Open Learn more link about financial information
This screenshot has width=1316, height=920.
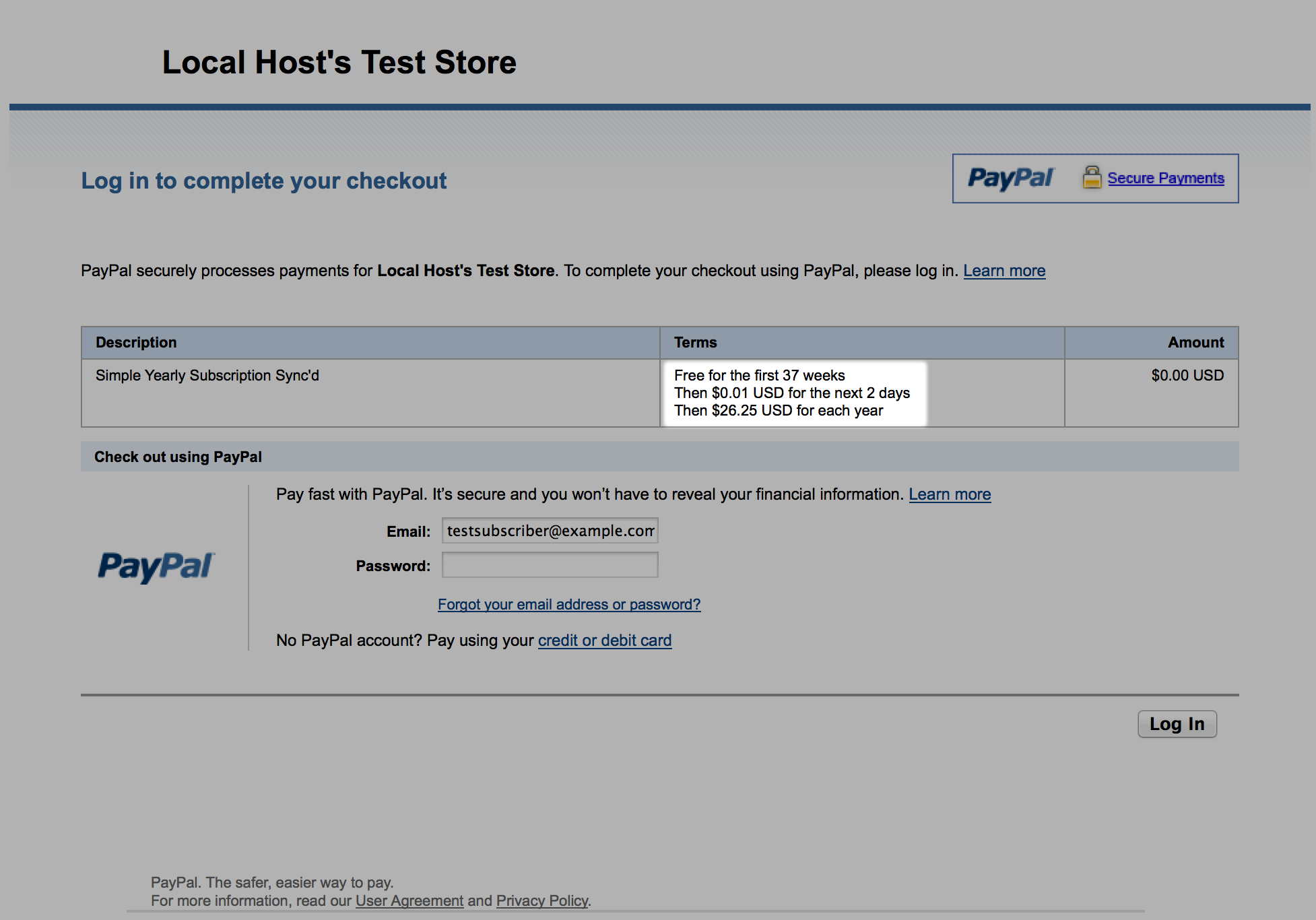(x=950, y=494)
